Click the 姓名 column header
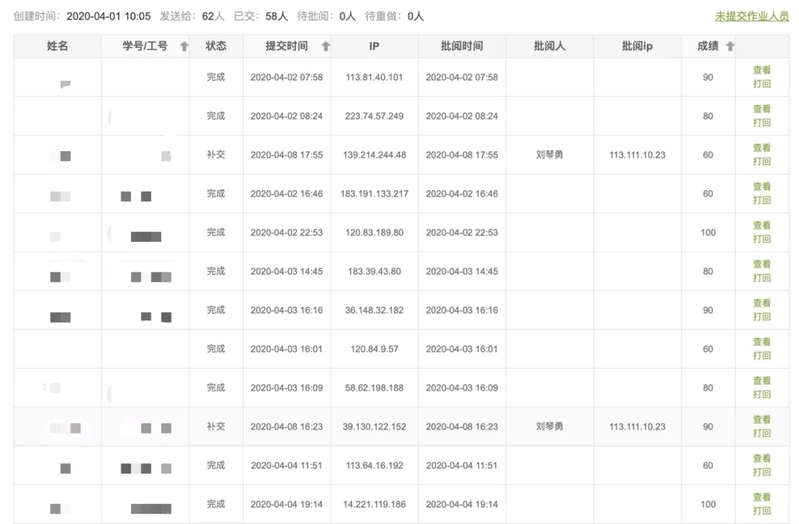 [57, 47]
